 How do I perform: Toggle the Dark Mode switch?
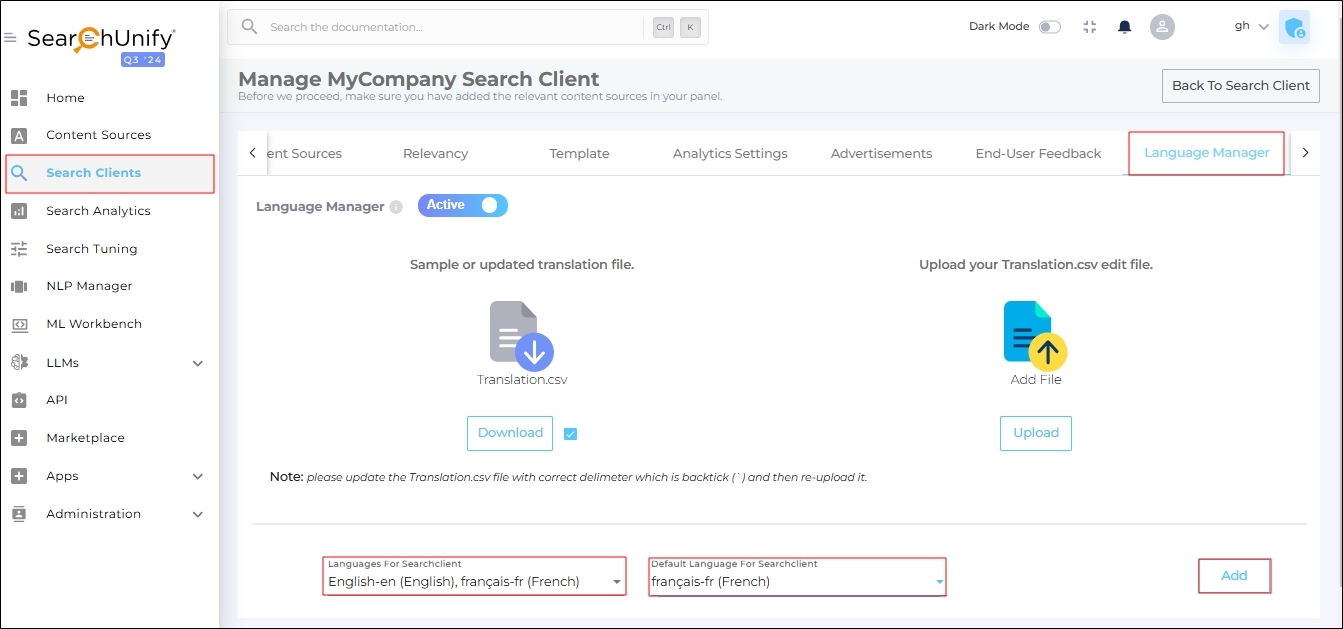1049,27
